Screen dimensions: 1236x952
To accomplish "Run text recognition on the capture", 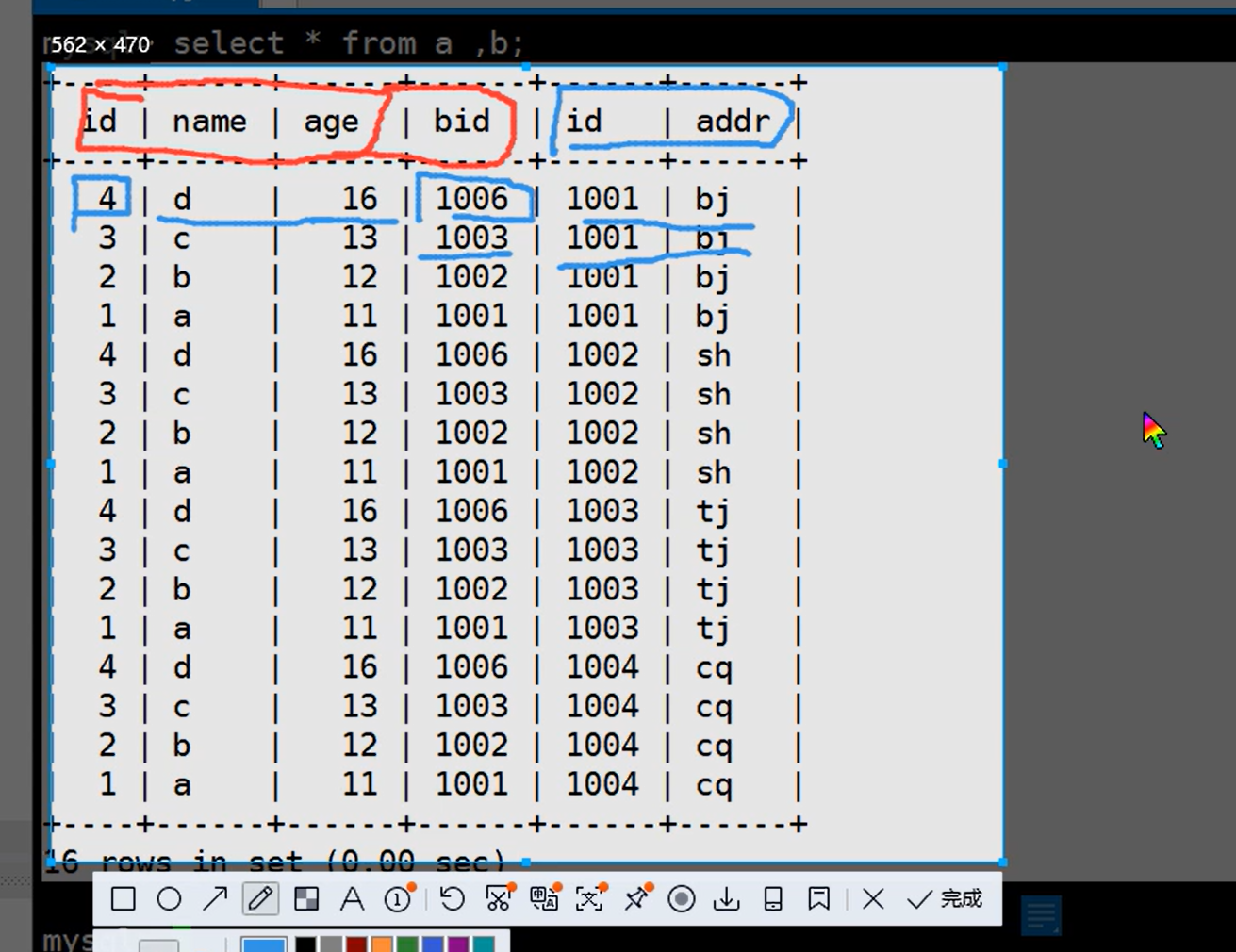I will pyautogui.click(x=590, y=898).
